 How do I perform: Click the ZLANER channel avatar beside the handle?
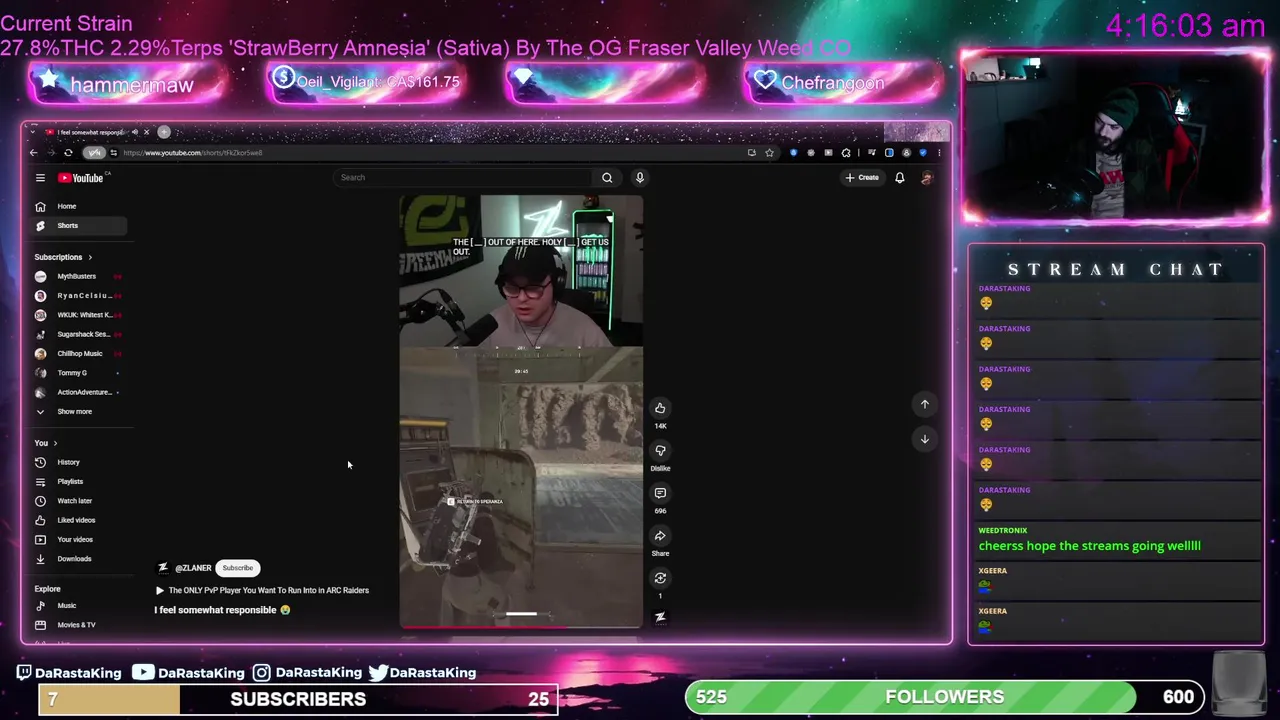point(162,568)
